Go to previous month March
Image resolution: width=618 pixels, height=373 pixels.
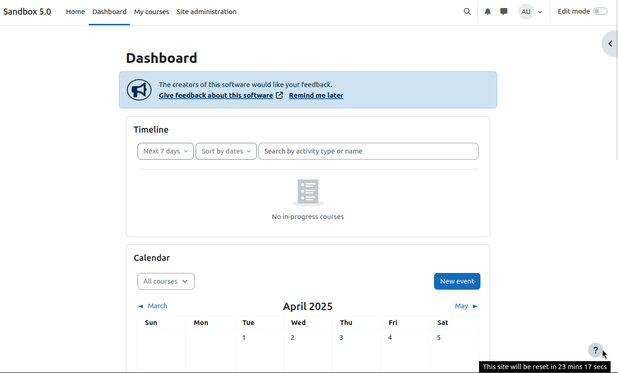click(x=153, y=306)
